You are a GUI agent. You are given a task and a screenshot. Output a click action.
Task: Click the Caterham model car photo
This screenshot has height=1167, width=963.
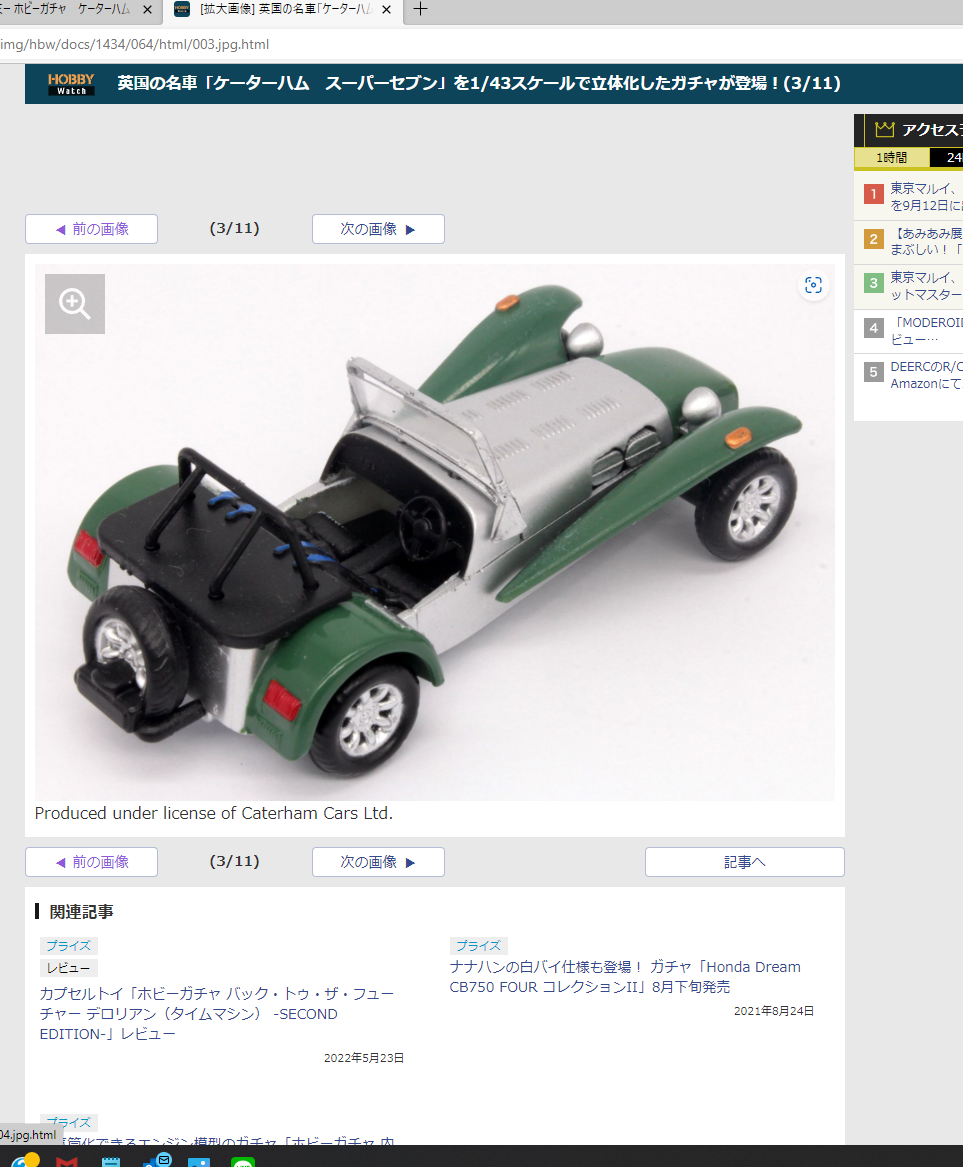pyautogui.click(x=435, y=532)
